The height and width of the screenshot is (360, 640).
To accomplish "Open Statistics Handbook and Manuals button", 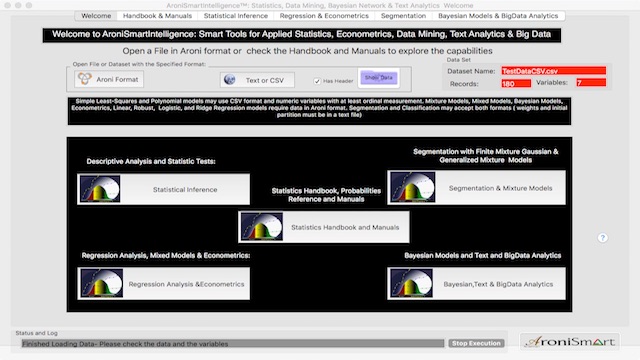I will tap(324, 227).
